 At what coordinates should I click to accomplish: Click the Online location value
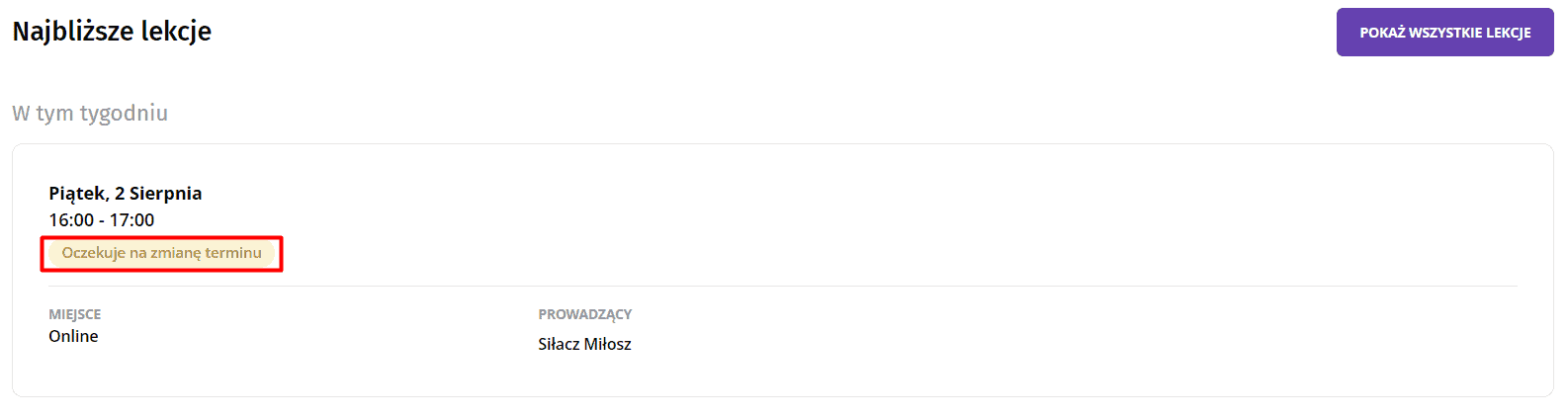click(x=73, y=336)
